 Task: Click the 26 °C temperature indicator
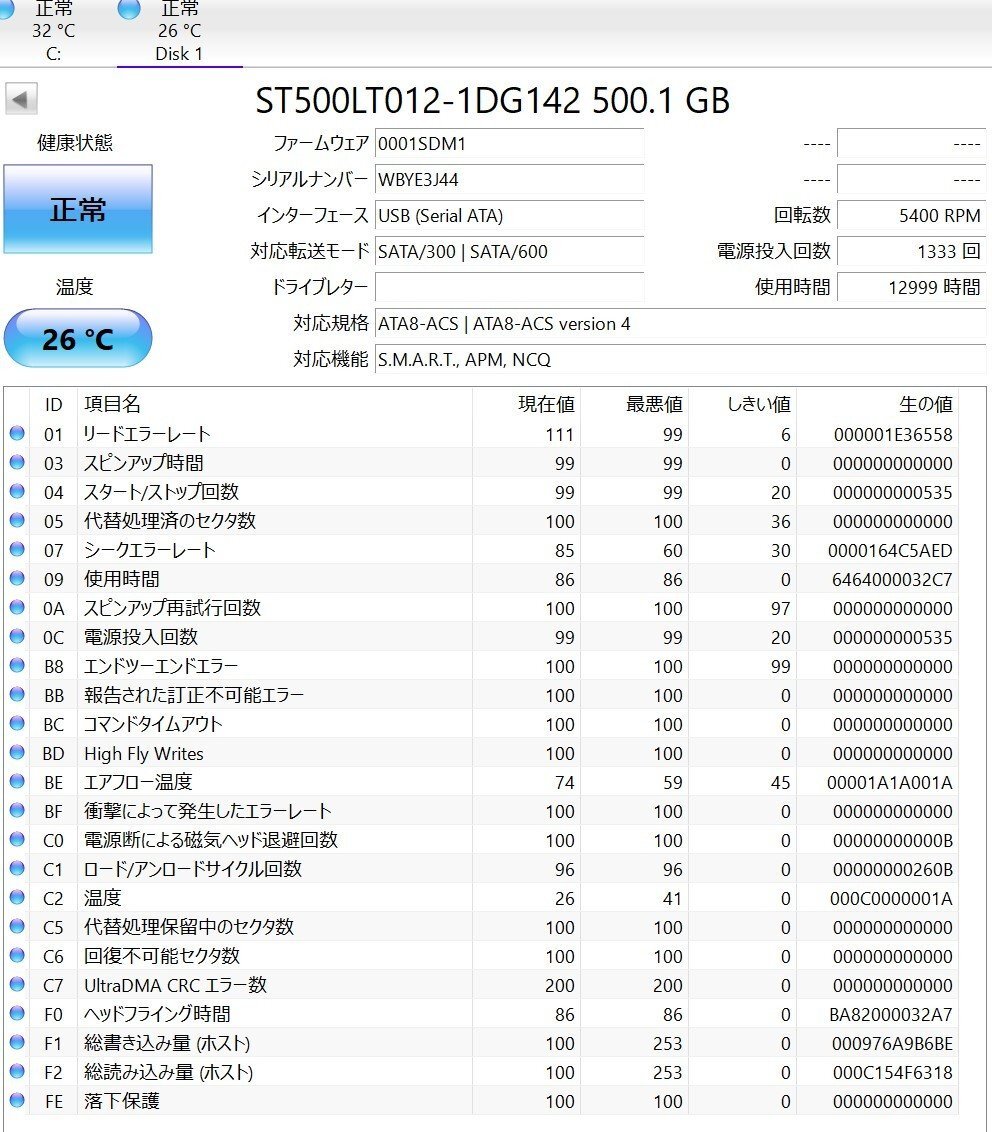(x=78, y=338)
